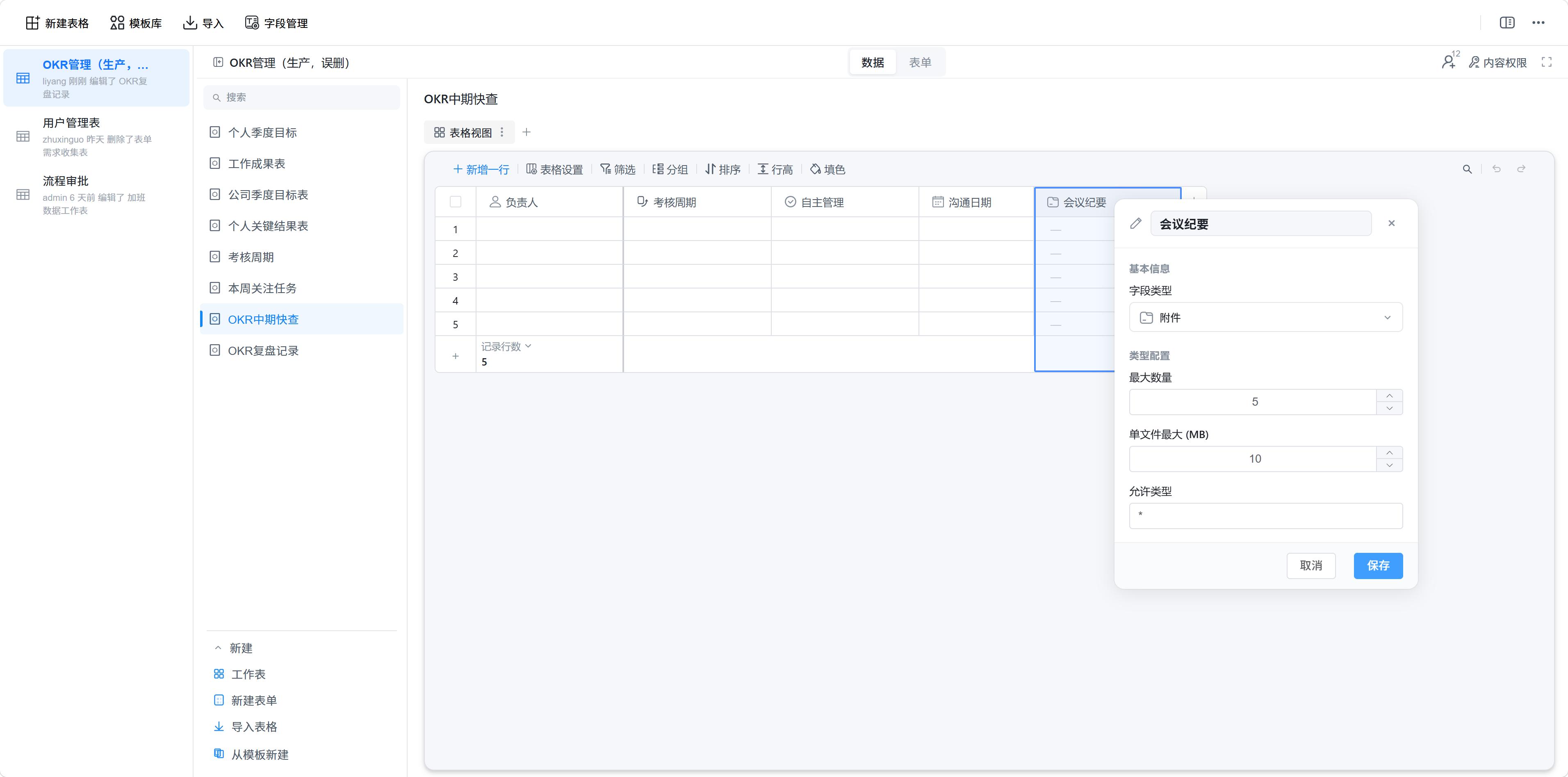The height and width of the screenshot is (777, 1568).
Task: Switch to the 表单 tab
Action: 920,62
